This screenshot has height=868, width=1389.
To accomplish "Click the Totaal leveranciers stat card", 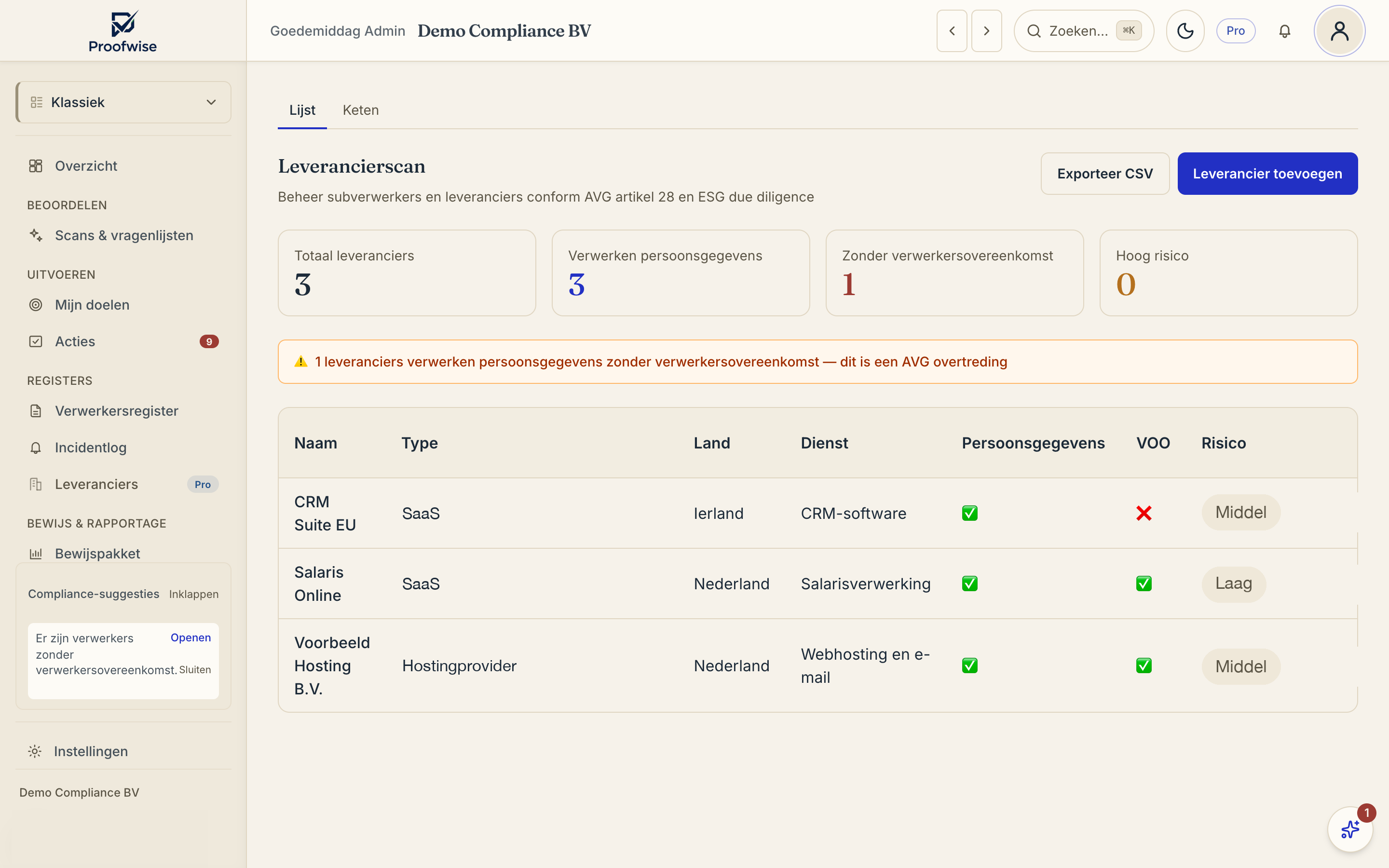I will pyautogui.click(x=407, y=273).
